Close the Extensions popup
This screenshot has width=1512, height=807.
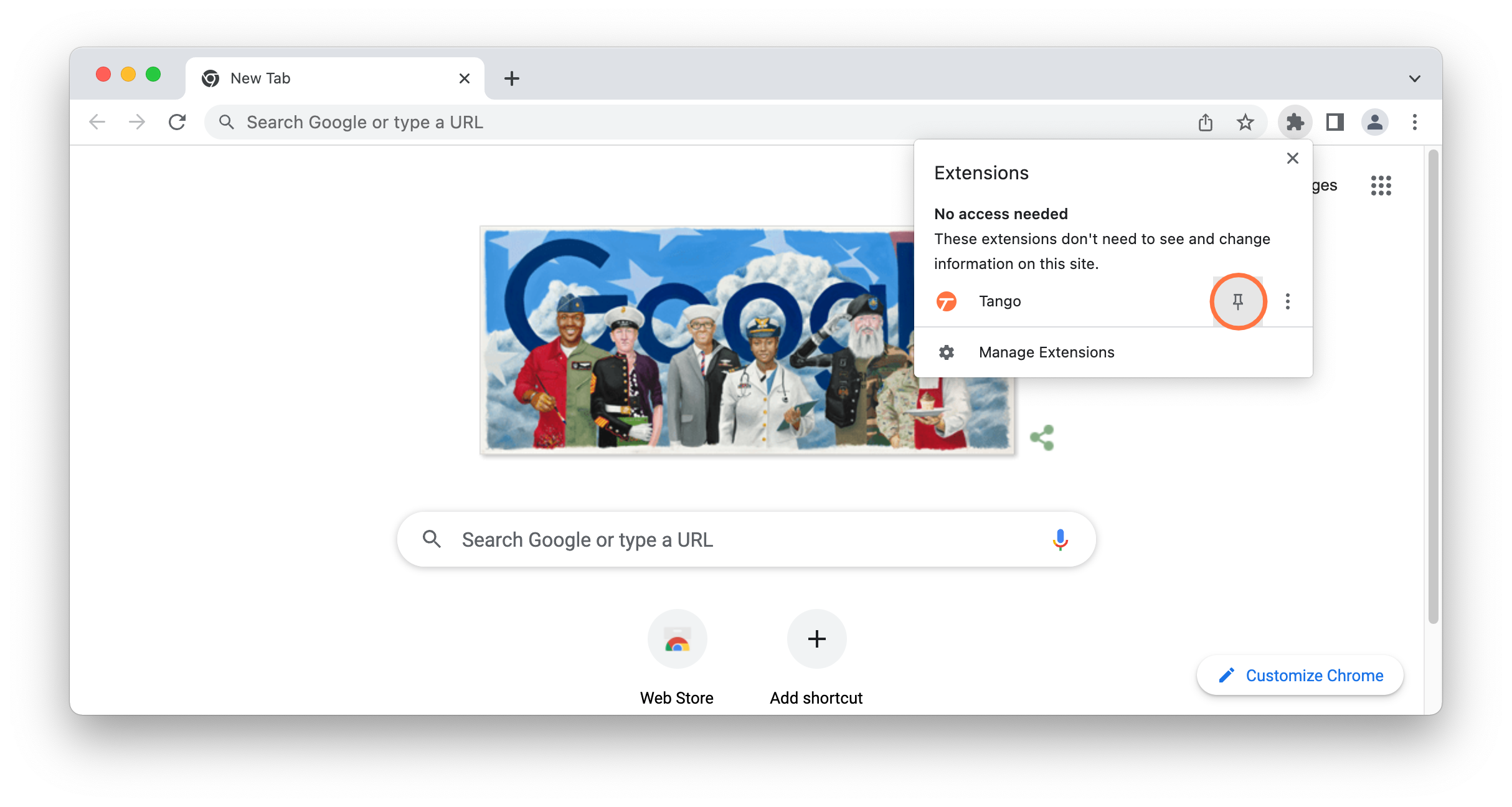pos(1293,158)
